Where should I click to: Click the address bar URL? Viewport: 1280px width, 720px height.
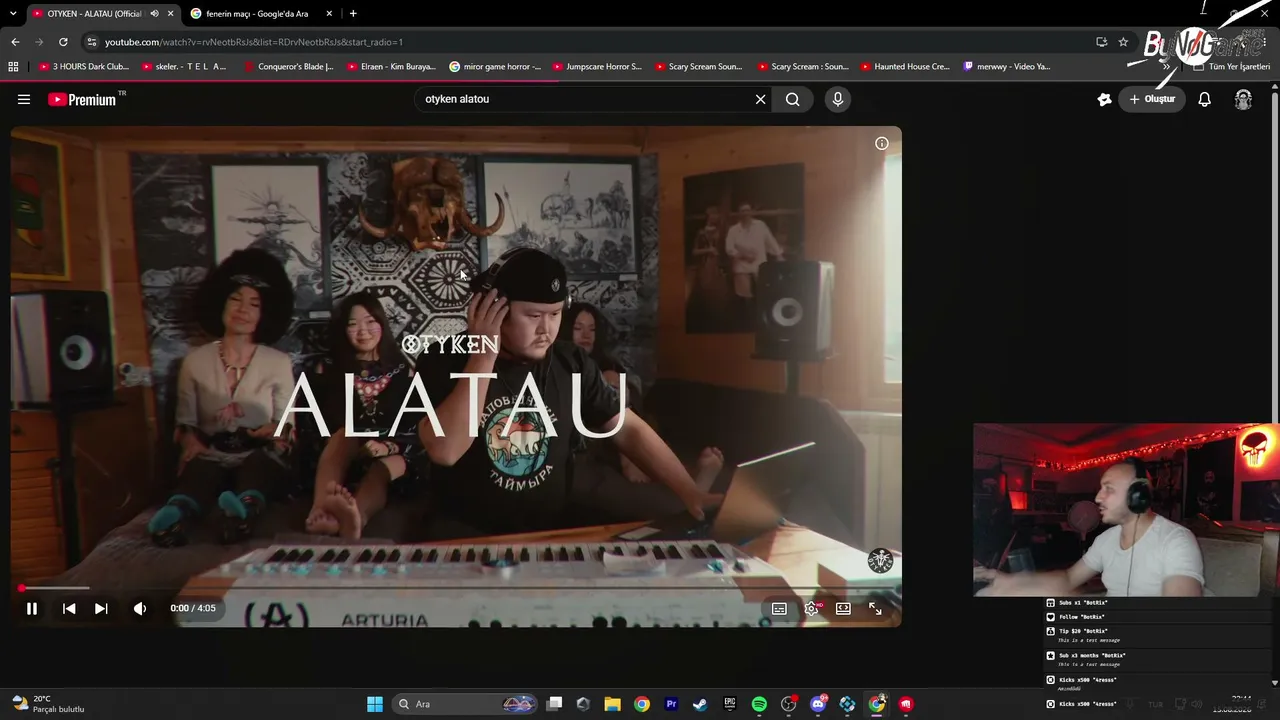[254, 42]
